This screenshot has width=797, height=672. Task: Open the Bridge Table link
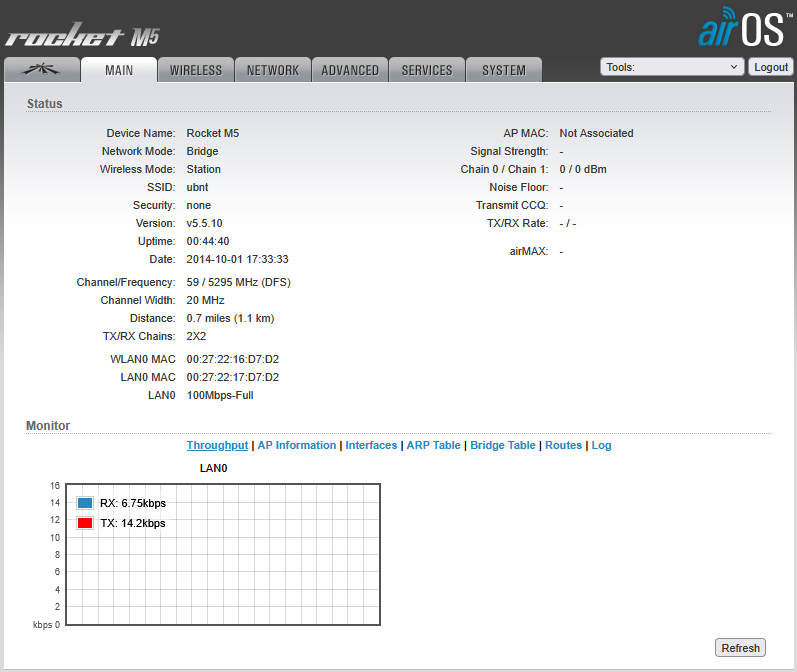503,445
